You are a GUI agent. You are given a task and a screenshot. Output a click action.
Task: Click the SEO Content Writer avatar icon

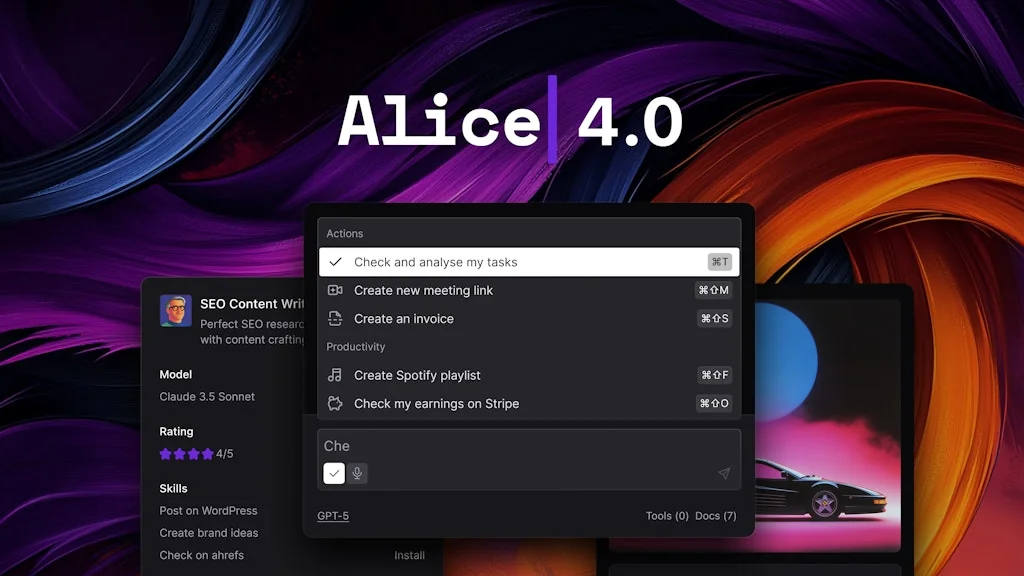coord(176,311)
